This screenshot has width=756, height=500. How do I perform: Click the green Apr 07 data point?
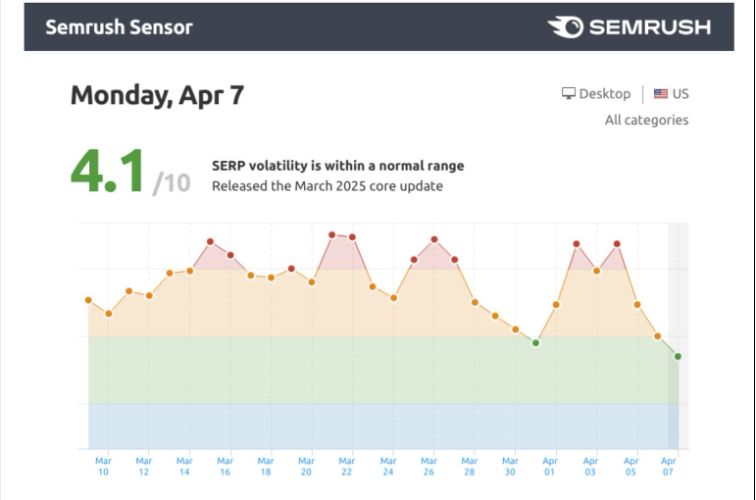click(x=678, y=356)
